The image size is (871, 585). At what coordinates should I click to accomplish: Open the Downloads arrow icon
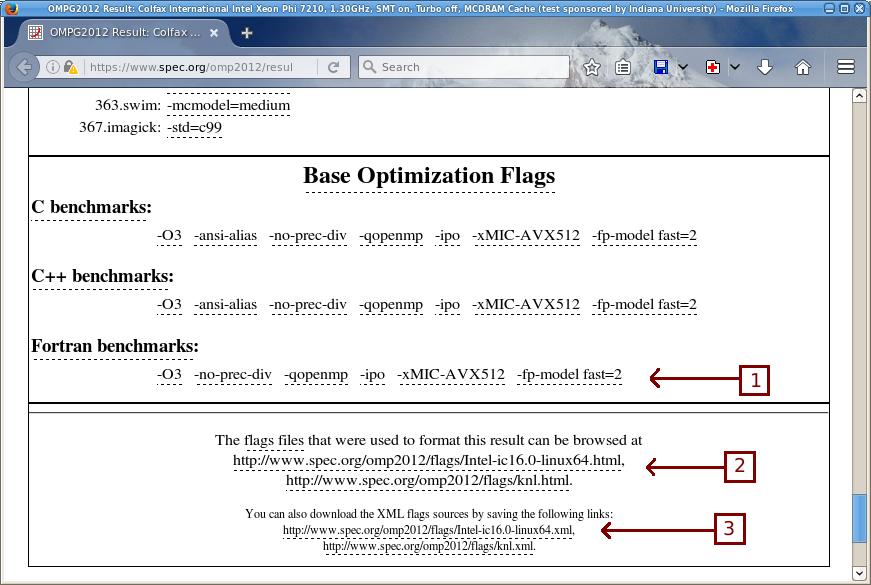click(764, 66)
